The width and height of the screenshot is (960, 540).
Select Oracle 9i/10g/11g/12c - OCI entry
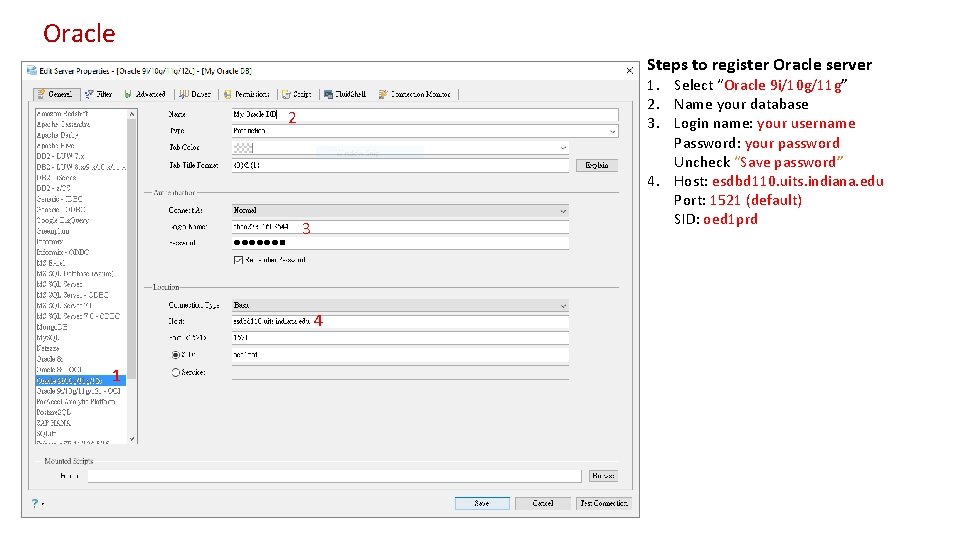point(78,391)
